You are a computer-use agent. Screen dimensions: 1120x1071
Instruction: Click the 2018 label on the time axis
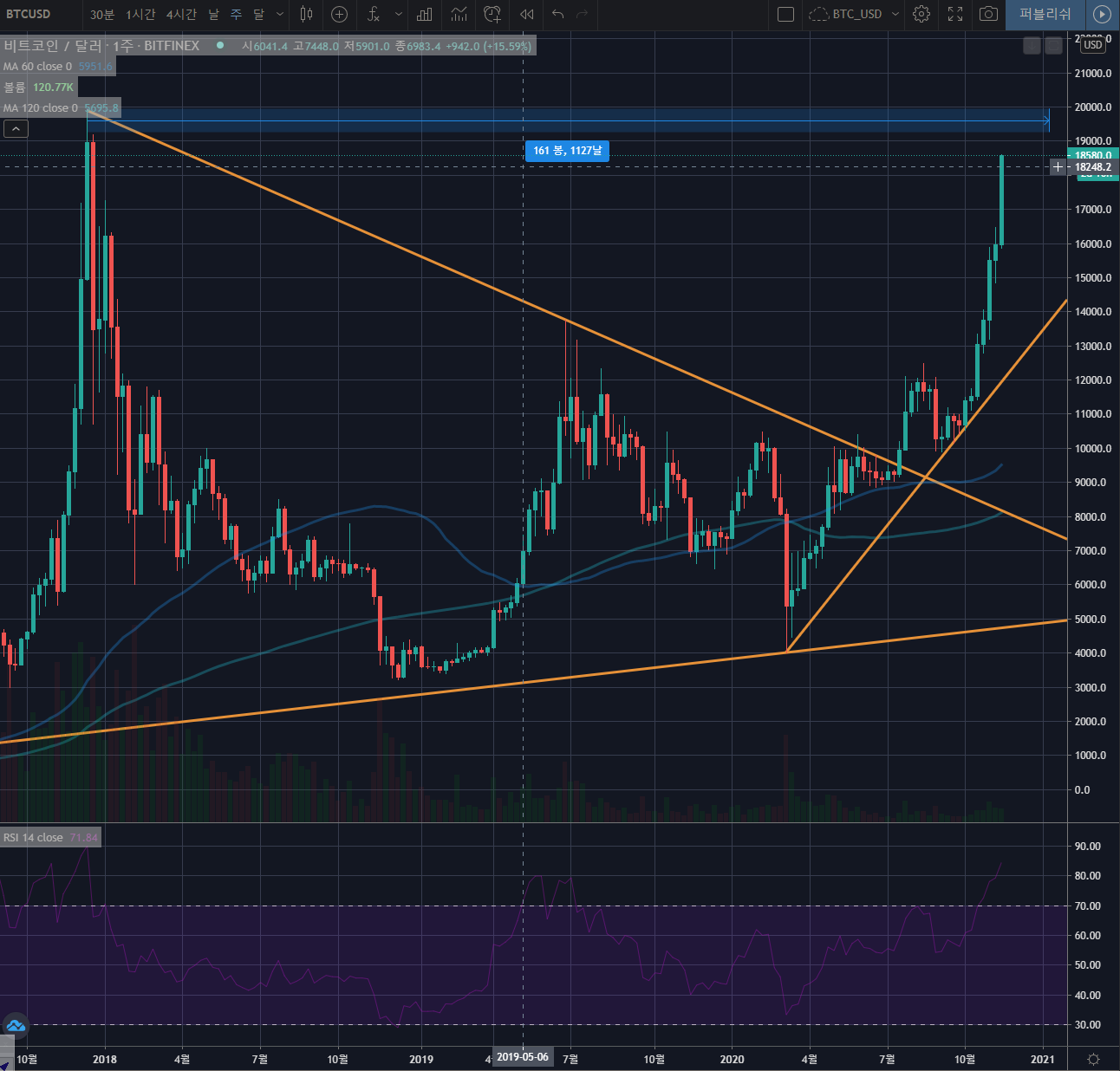point(105,1059)
